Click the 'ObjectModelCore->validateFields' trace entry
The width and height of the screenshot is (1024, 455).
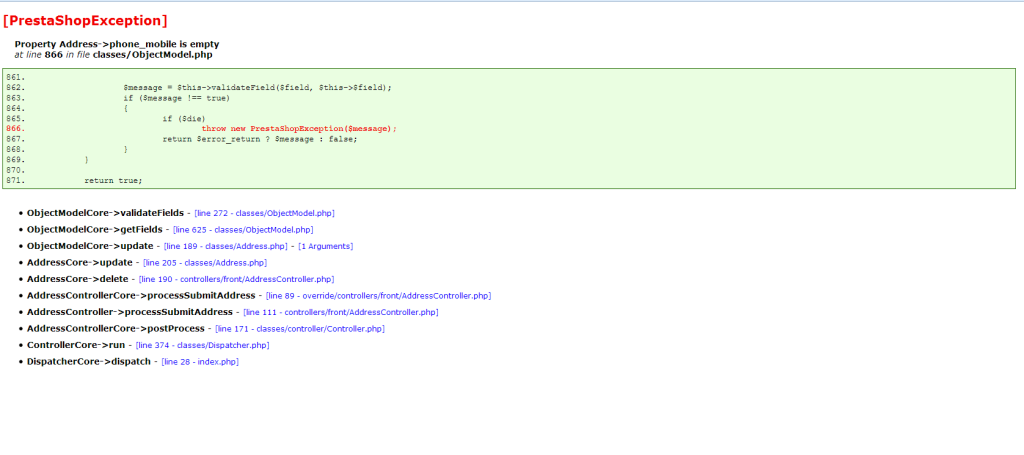(105, 213)
